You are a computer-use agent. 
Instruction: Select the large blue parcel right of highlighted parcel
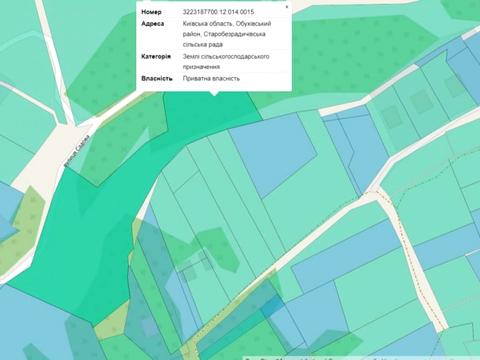[x=273, y=153]
